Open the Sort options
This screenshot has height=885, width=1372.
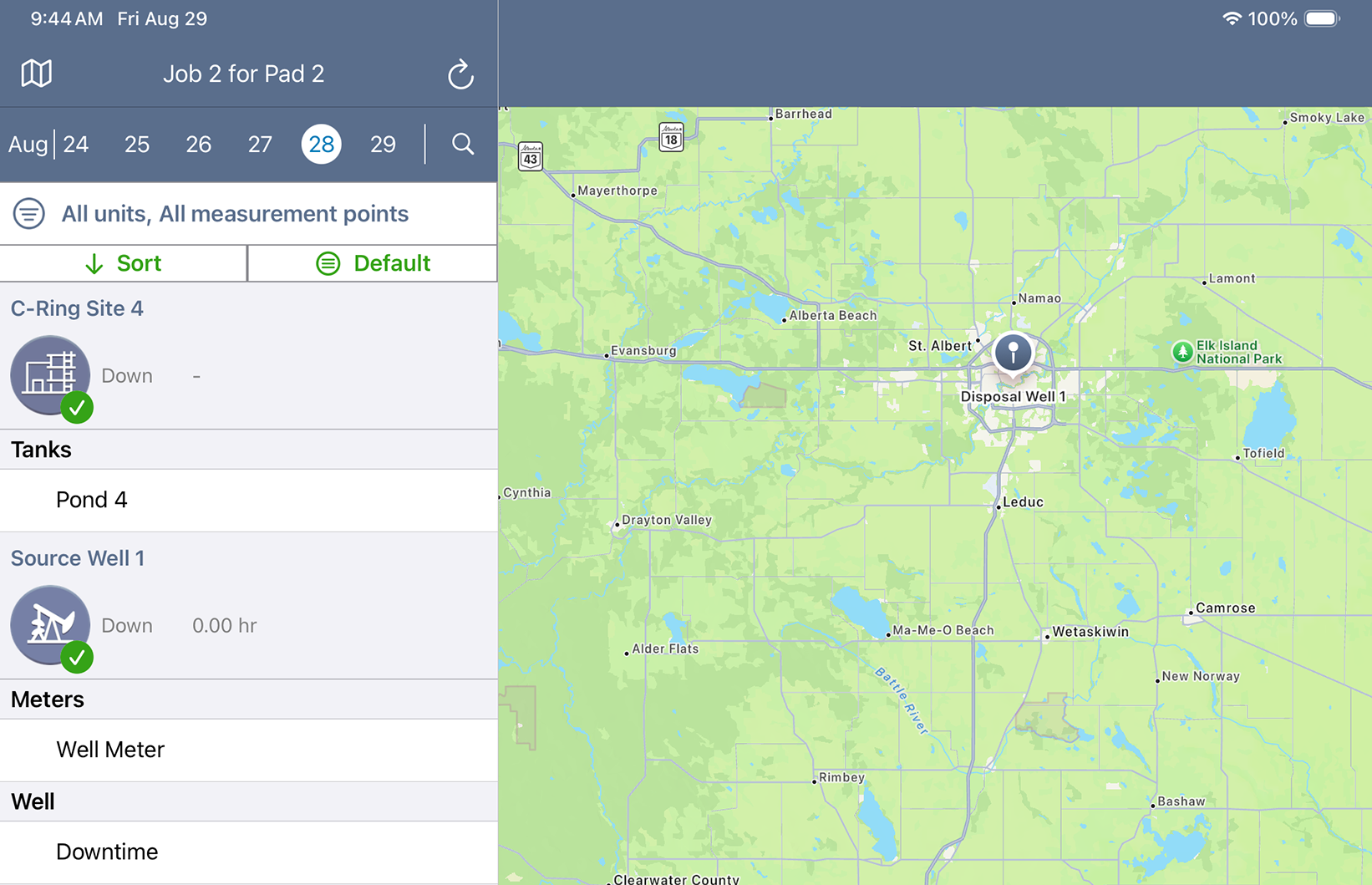[x=124, y=263]
